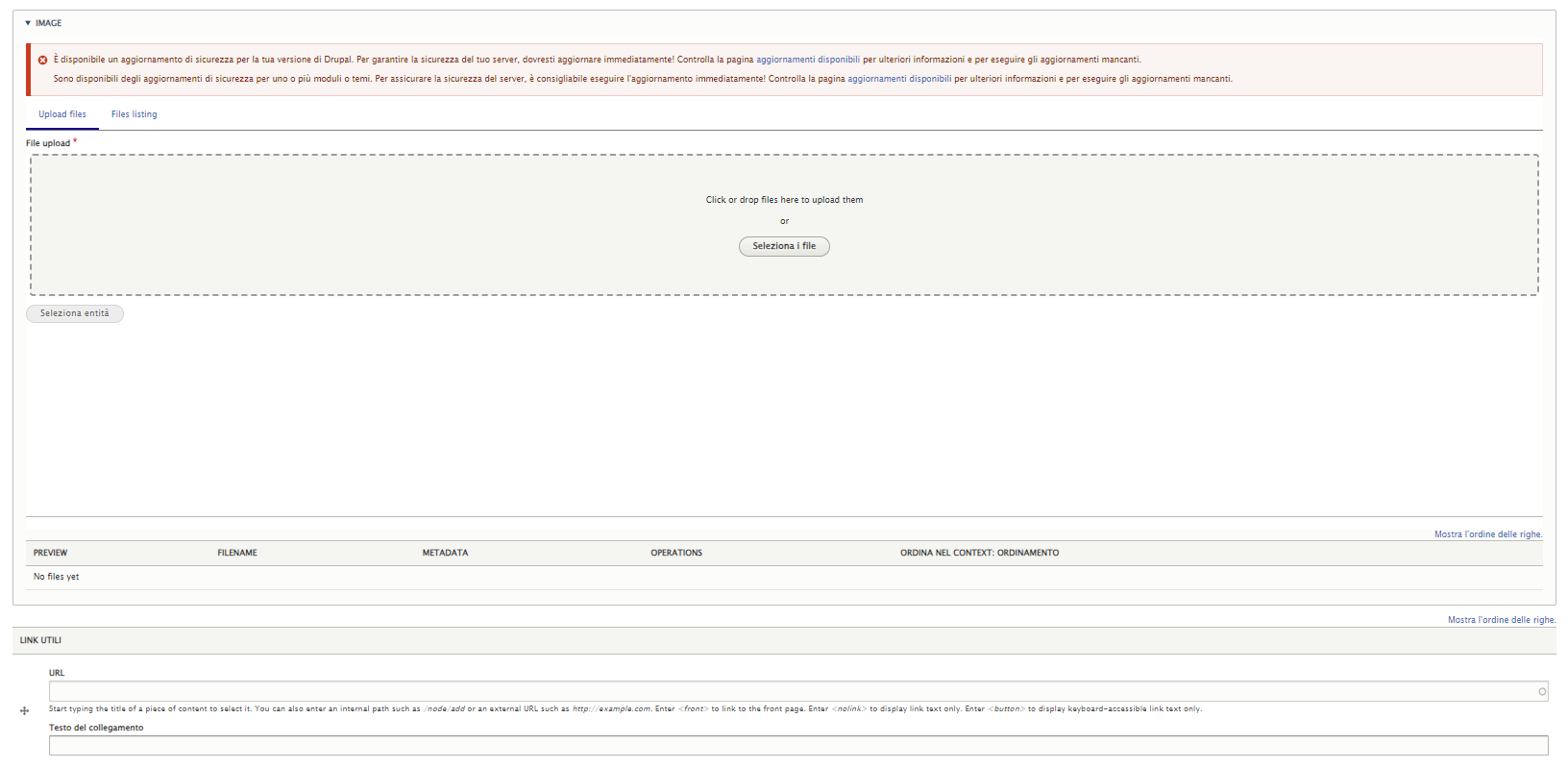This screenshot has height=768, width=1568.
Task: Show row order above LINK UTILI section
Action: coord(1501,620)
